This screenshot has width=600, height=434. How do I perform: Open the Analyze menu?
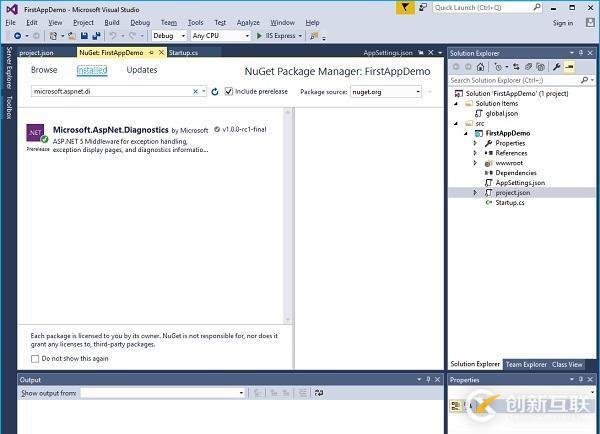click(248, 23)
